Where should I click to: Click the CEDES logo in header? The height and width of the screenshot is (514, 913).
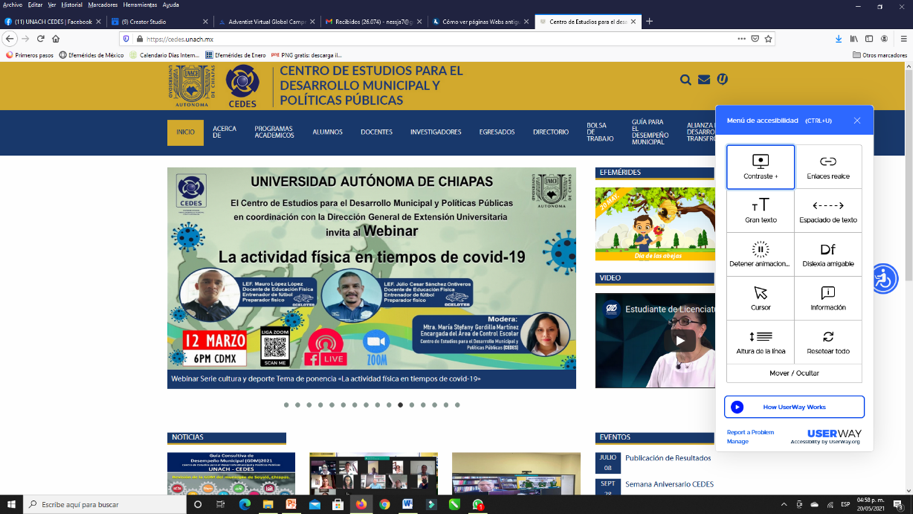click(242, 86)
